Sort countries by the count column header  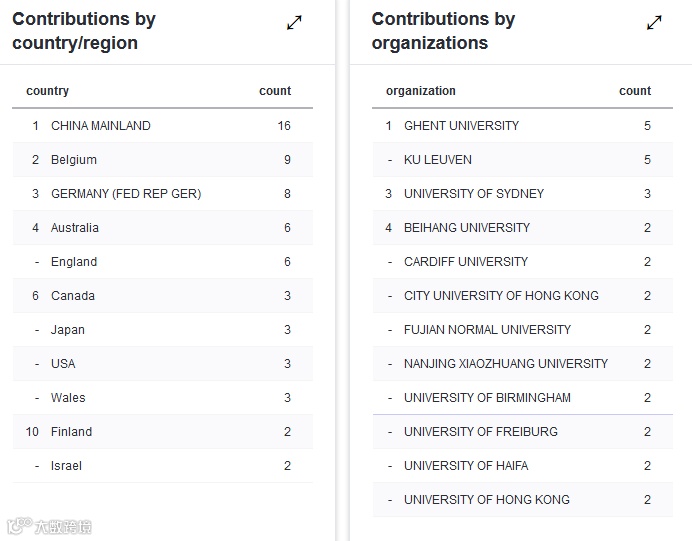275,91
